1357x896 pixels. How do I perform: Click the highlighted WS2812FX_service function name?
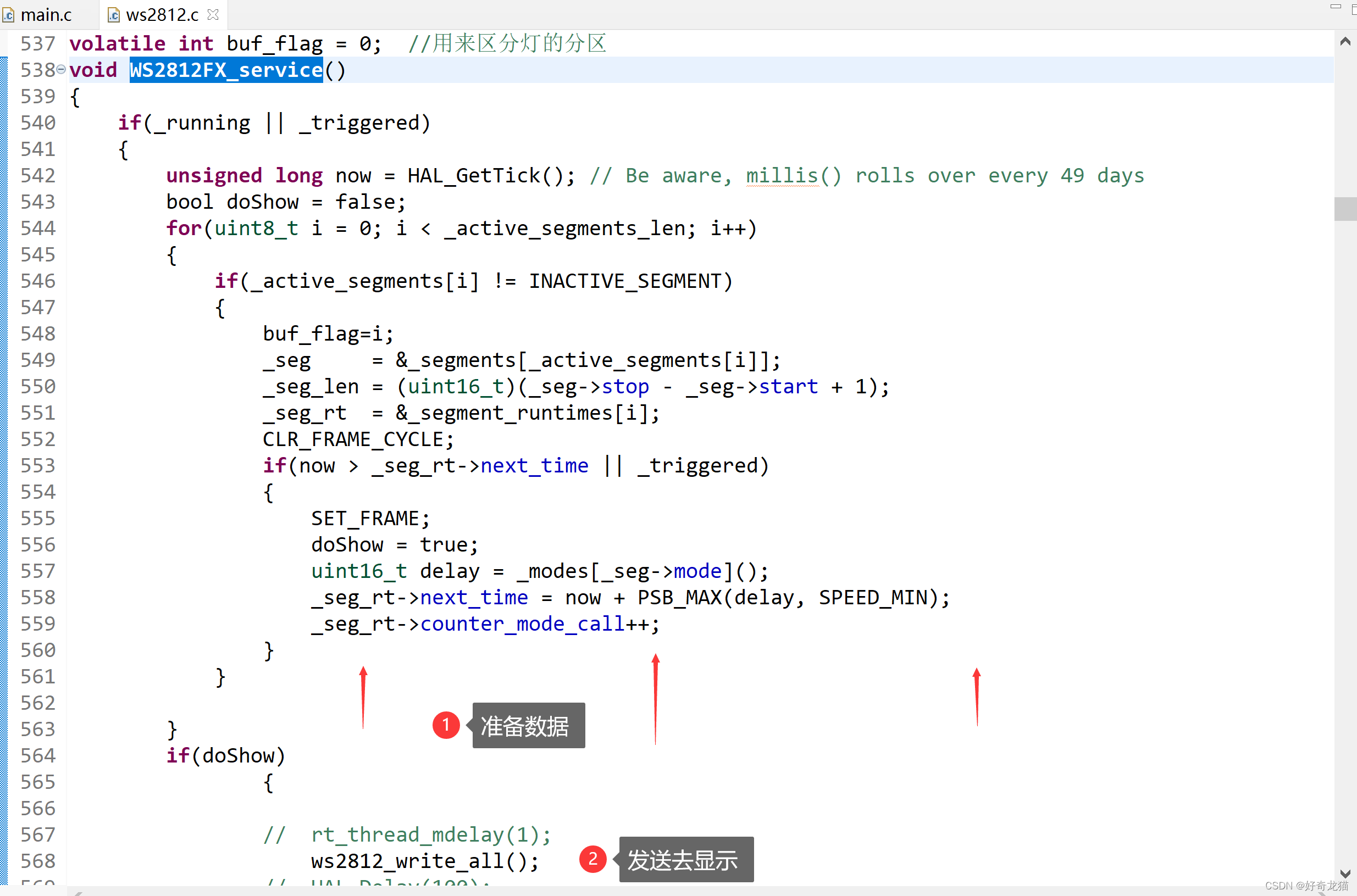pos(226,70)
